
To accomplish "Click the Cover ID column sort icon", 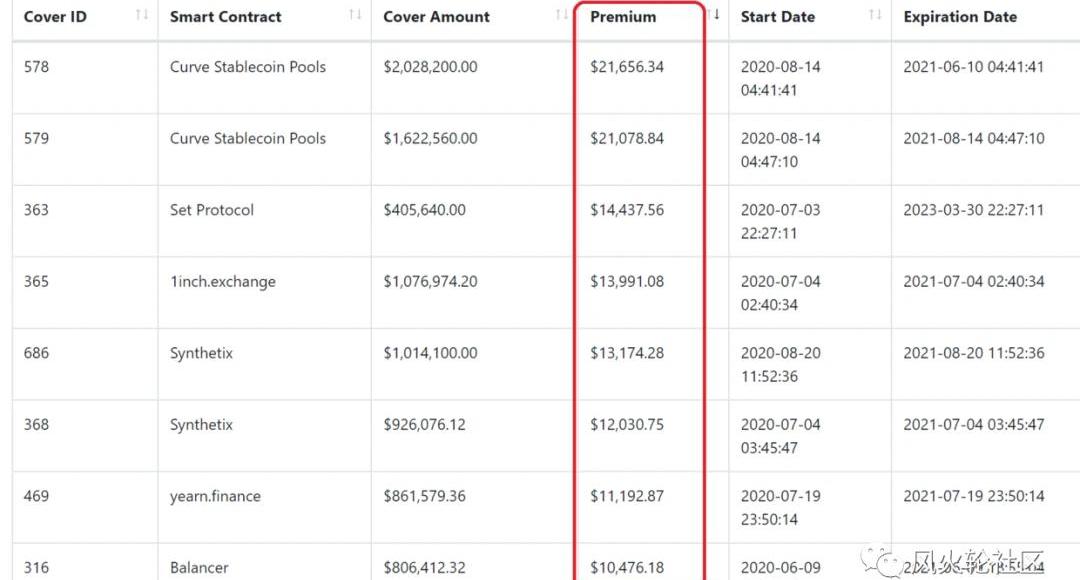I will [x=142, y=15].
